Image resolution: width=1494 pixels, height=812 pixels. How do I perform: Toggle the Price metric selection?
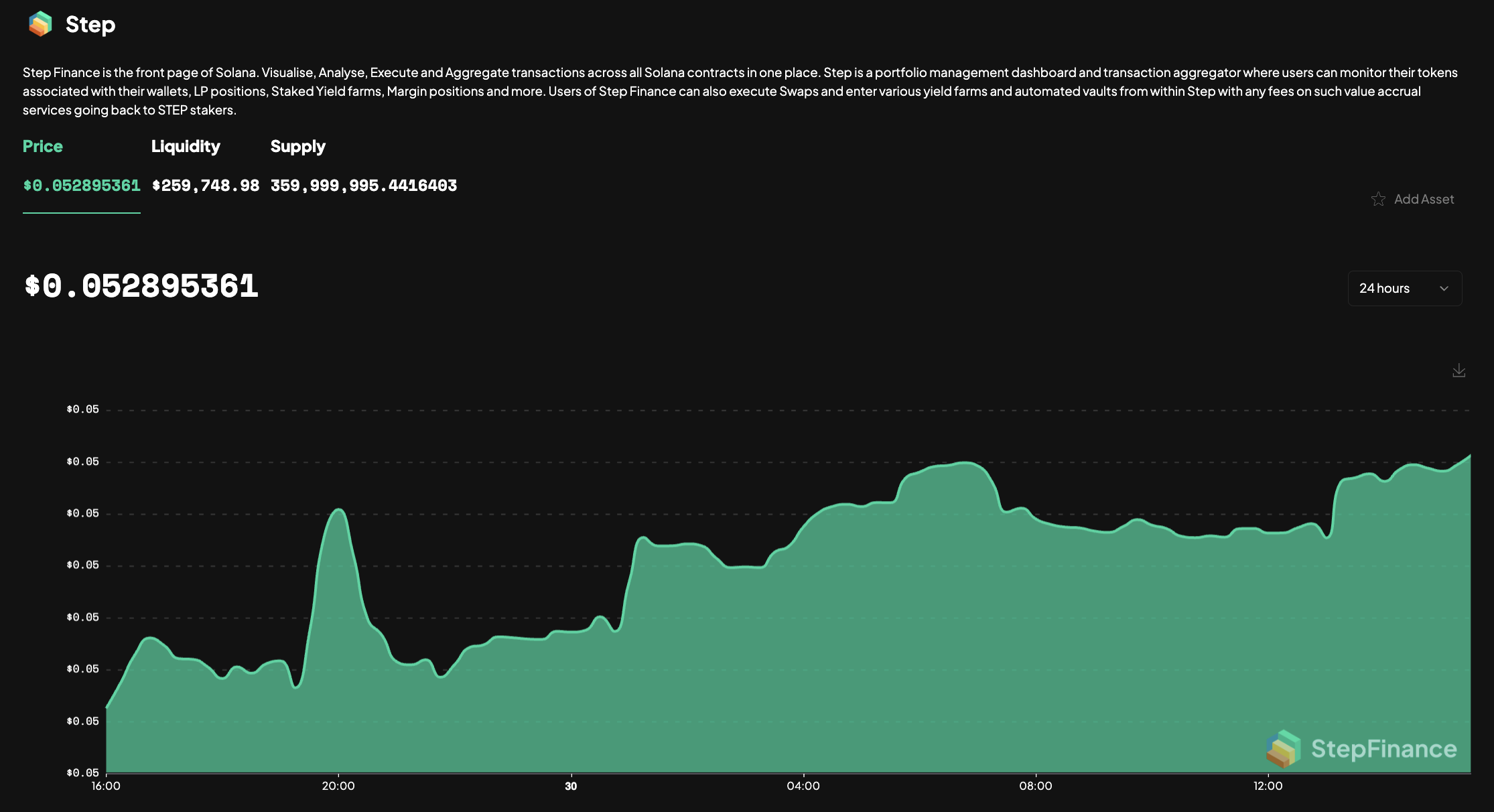(42, 146)
